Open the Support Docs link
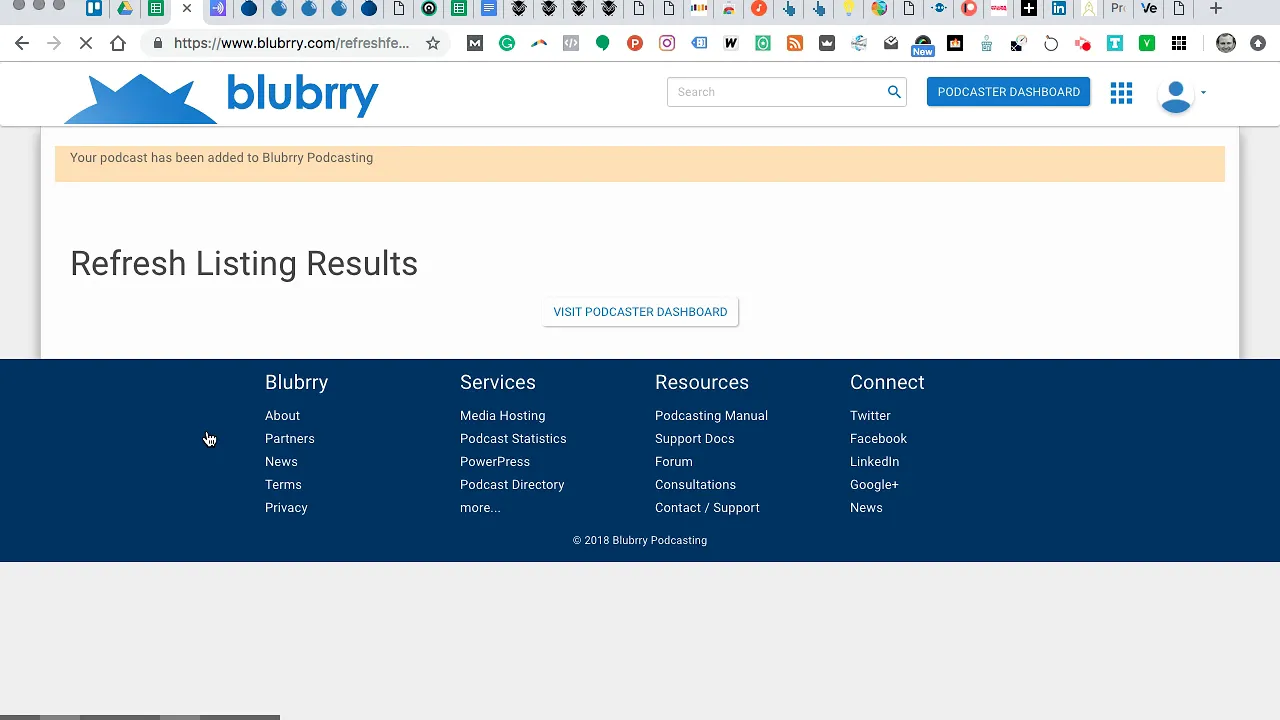 click(x=694, y=439)
